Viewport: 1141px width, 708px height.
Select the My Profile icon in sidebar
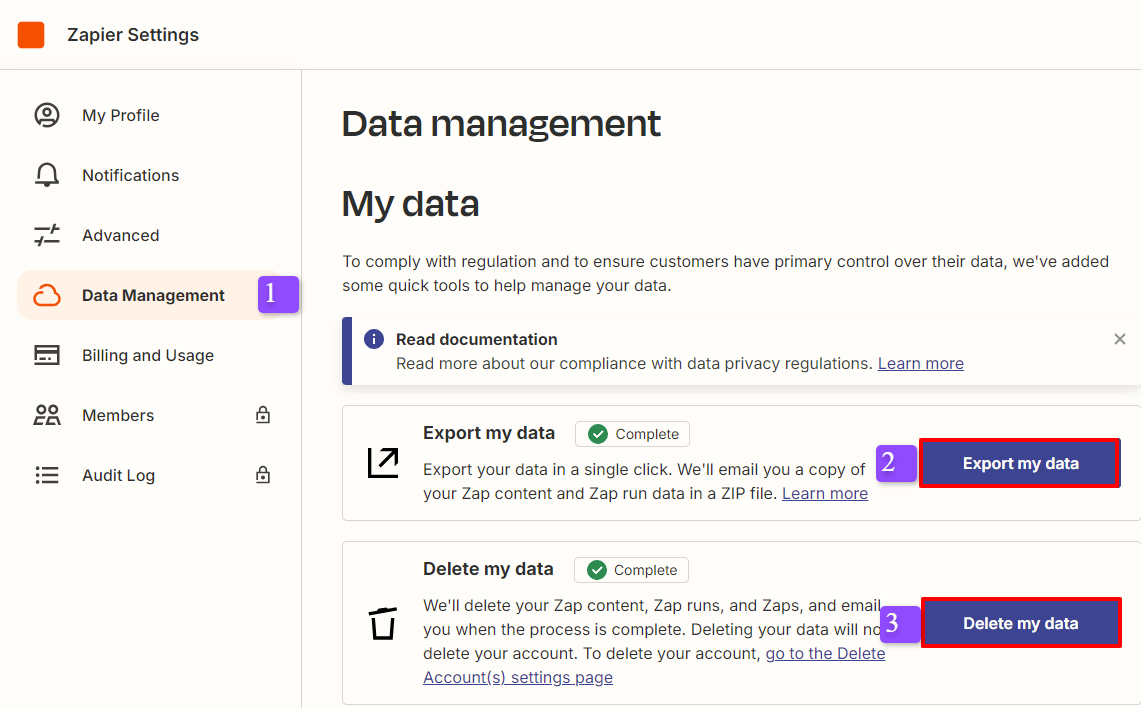coord(47,115)
